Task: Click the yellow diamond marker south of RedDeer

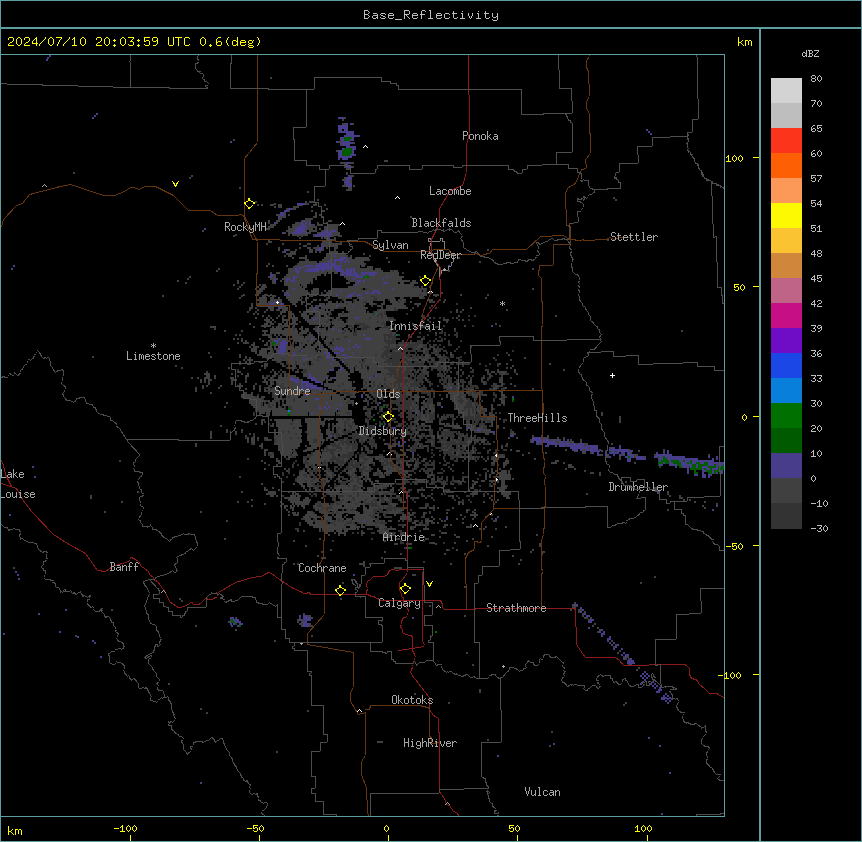Action: [x=426, y=281]
